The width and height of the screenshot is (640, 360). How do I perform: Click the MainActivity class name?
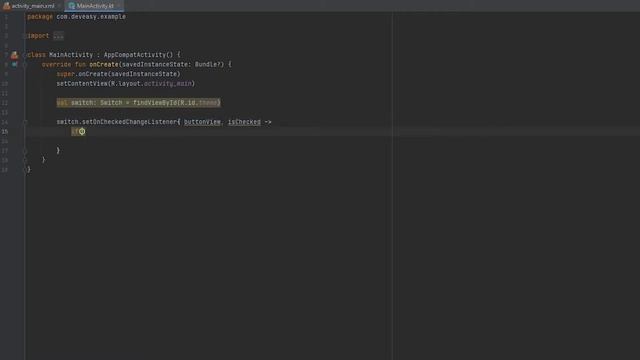(x=71, y=55)
